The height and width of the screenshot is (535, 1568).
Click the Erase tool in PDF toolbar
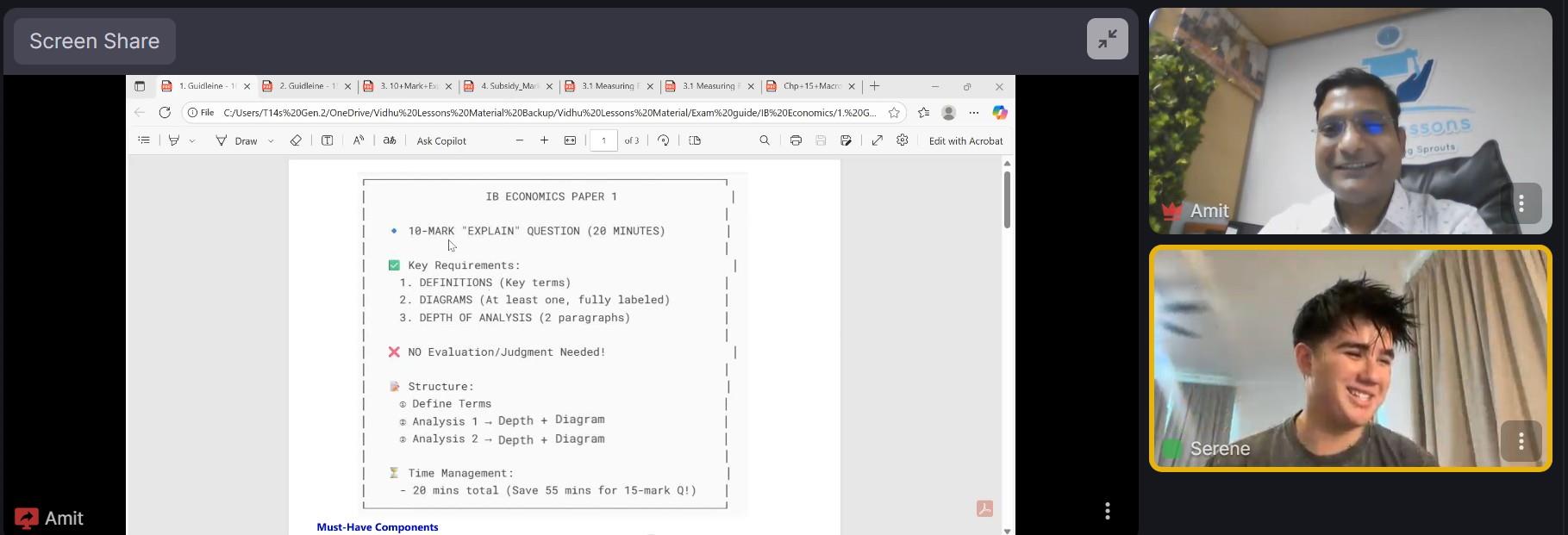point(296,140)
